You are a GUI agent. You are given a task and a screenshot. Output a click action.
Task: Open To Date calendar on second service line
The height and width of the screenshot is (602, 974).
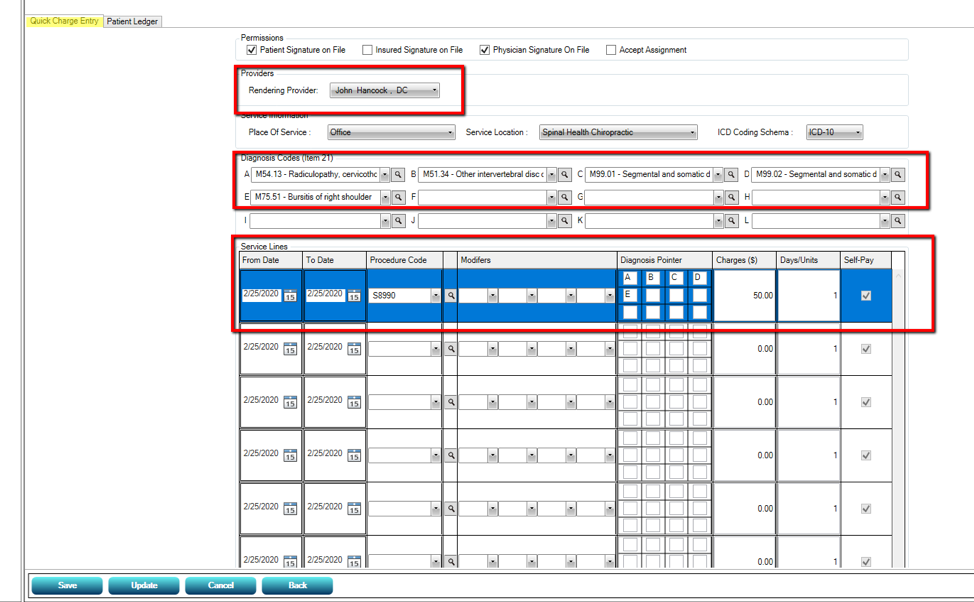point(354,349)
